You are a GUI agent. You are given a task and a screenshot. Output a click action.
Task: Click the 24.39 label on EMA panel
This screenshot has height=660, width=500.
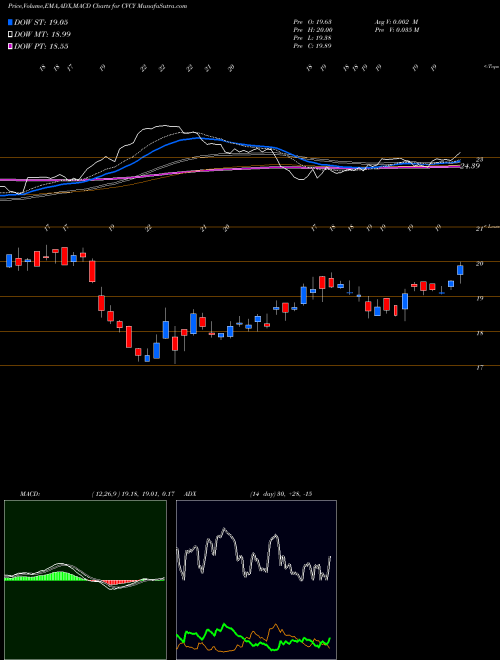click(471, 166)
